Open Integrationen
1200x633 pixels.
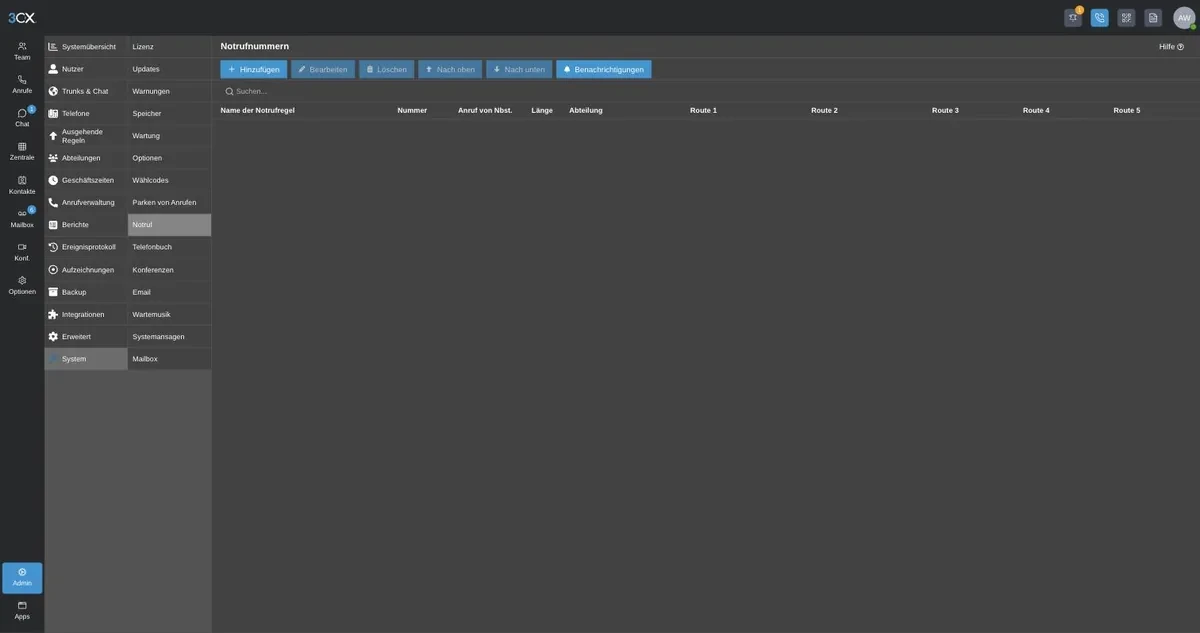pos(86,314)
